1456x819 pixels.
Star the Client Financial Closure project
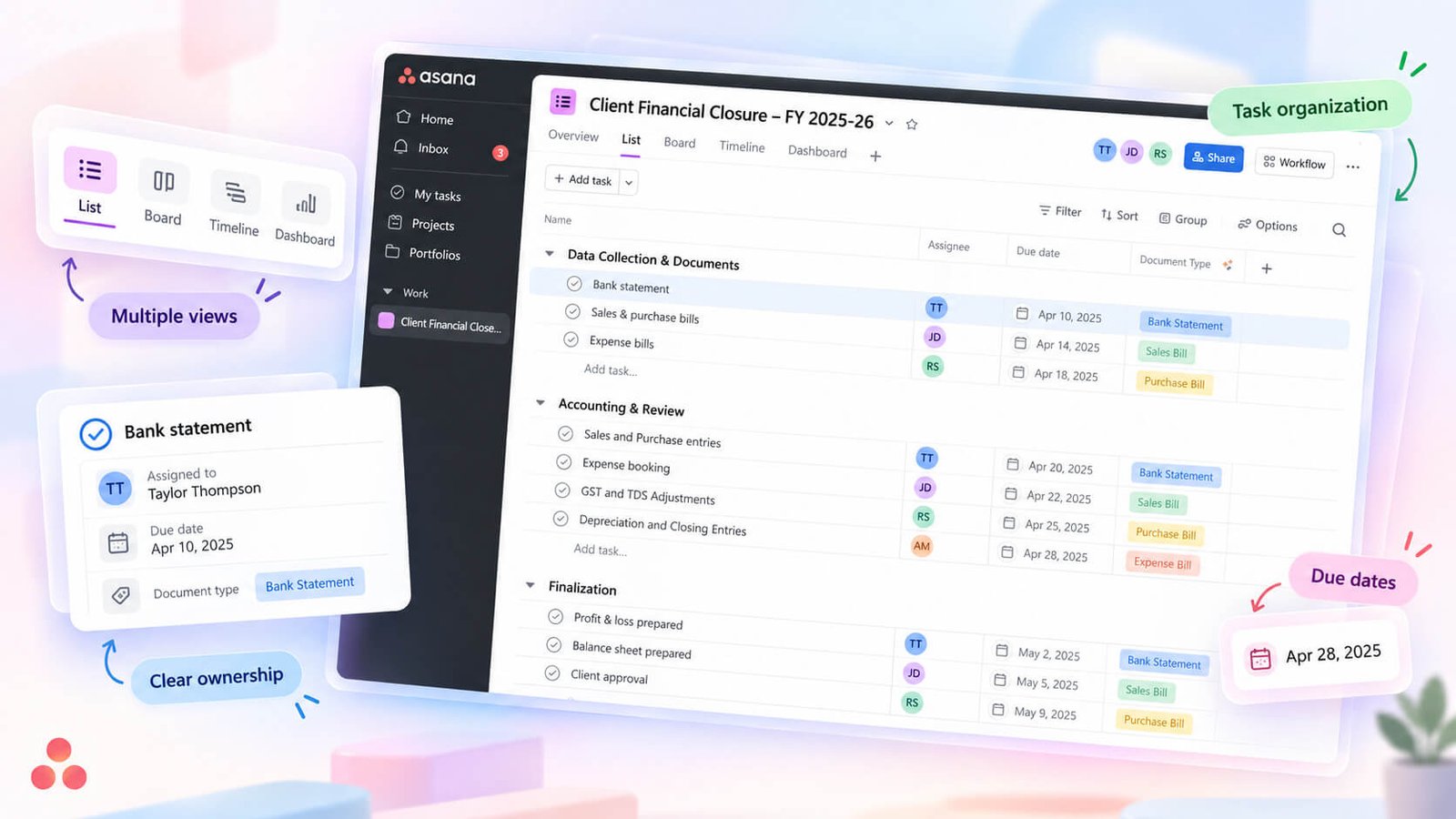pos(912,125)
